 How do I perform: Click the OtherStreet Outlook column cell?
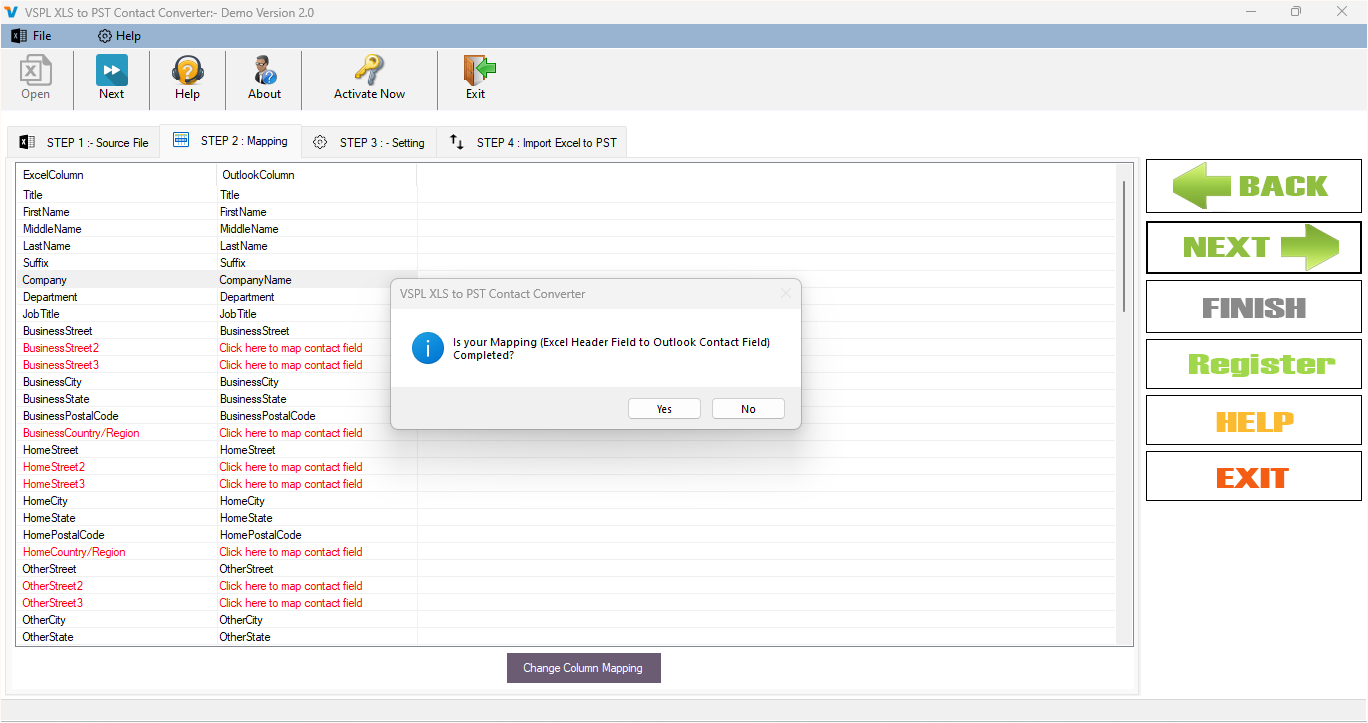coord(246,569)
